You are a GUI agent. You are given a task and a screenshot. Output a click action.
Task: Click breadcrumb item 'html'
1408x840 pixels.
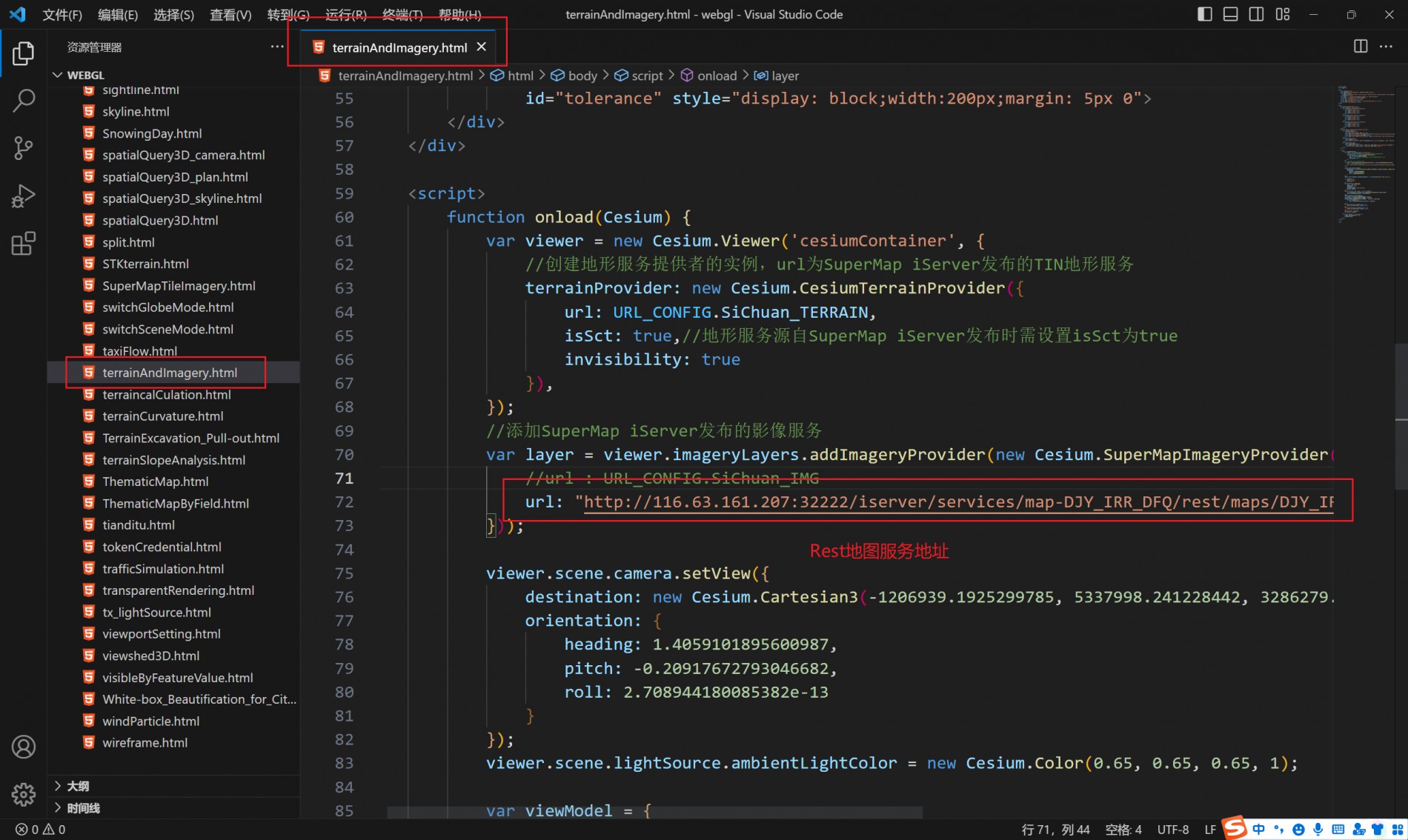coord(511,76)
